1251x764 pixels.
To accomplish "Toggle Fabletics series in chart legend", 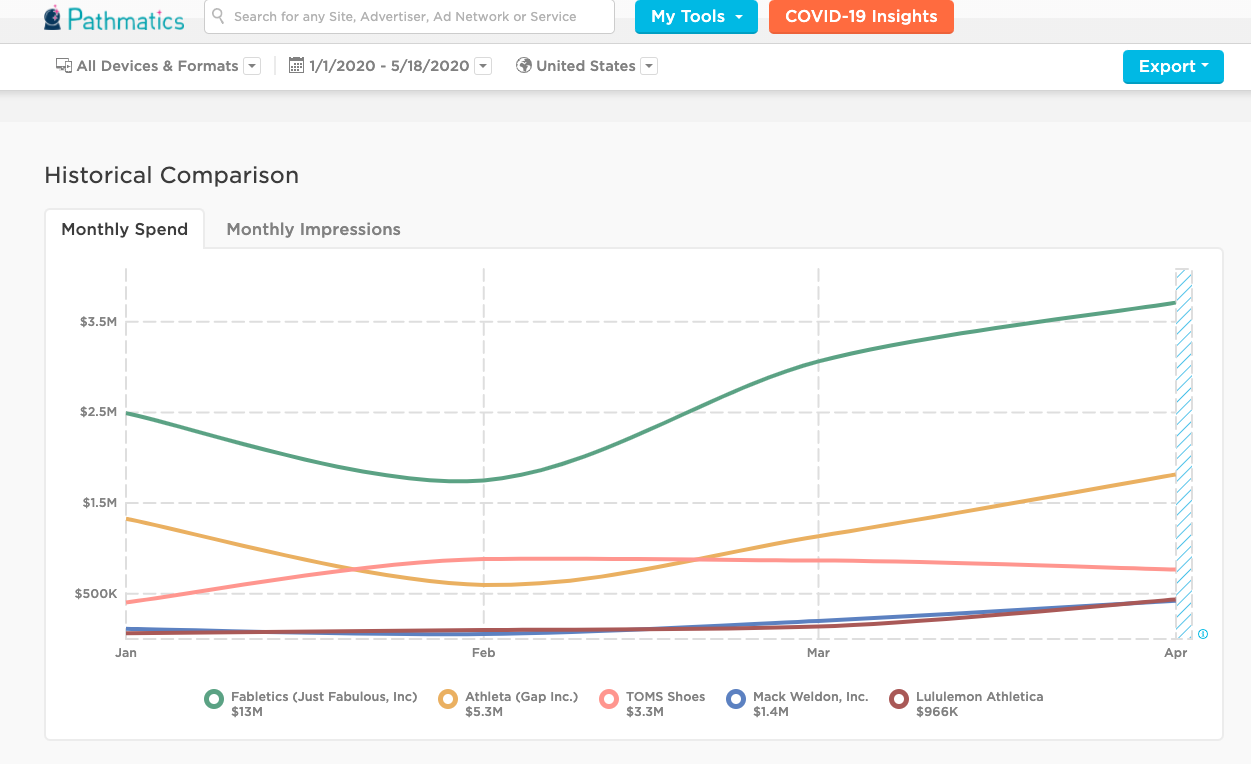I will [214, 700].
